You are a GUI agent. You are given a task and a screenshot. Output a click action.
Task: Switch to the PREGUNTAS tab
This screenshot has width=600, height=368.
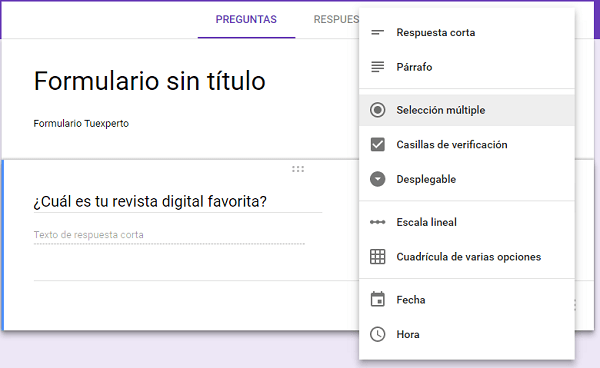click(246, 20)
